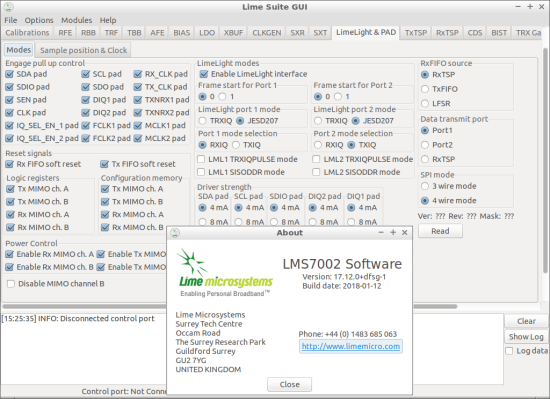Screen dimensions: 550x399
Task: Click the 'LMS7002 Software' heading
Action: 342,264
